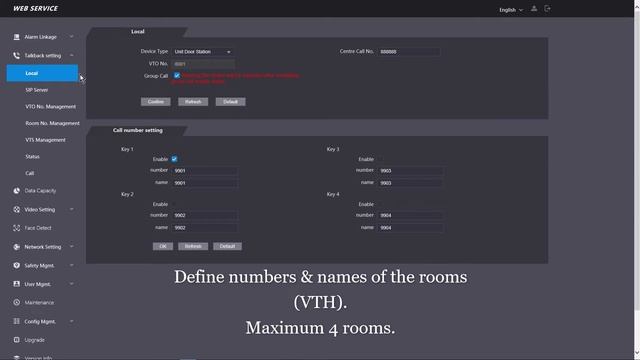Select the Local menu item
The width and height of the screenshot is (640, 360).
click(42, 73)
